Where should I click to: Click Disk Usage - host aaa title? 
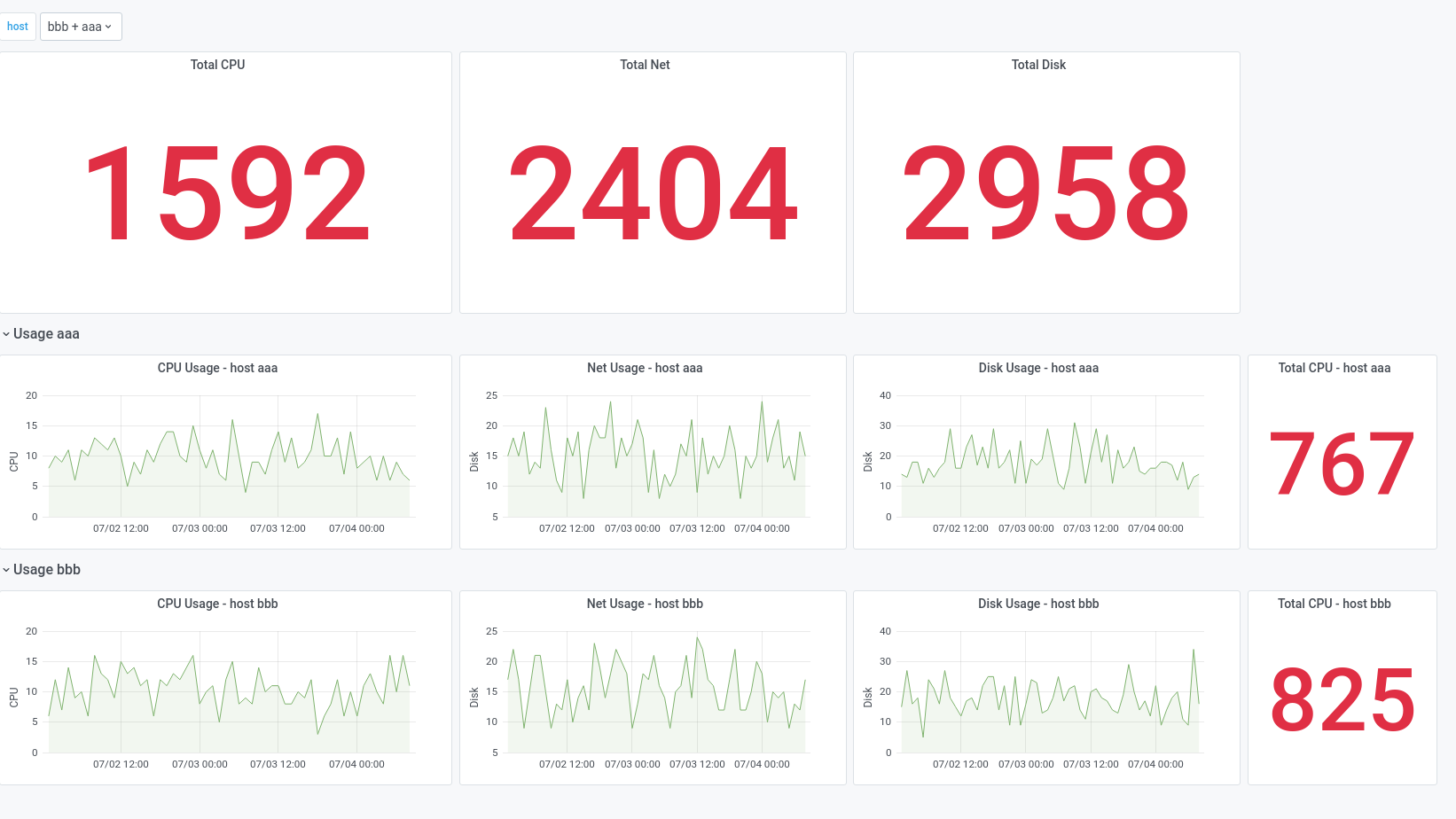(1038, 368)
